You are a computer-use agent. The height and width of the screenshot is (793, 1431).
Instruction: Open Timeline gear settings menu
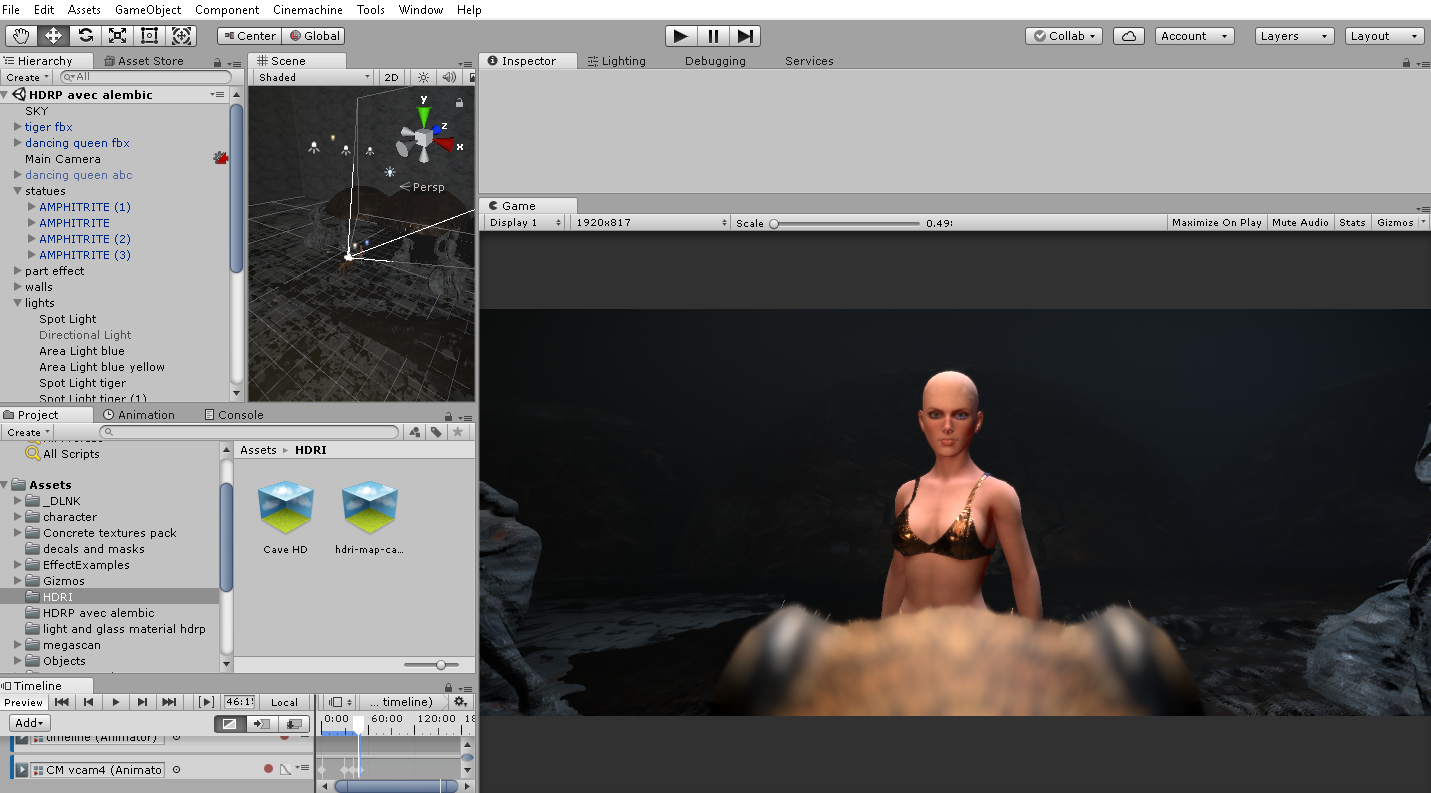click(461, 702)
